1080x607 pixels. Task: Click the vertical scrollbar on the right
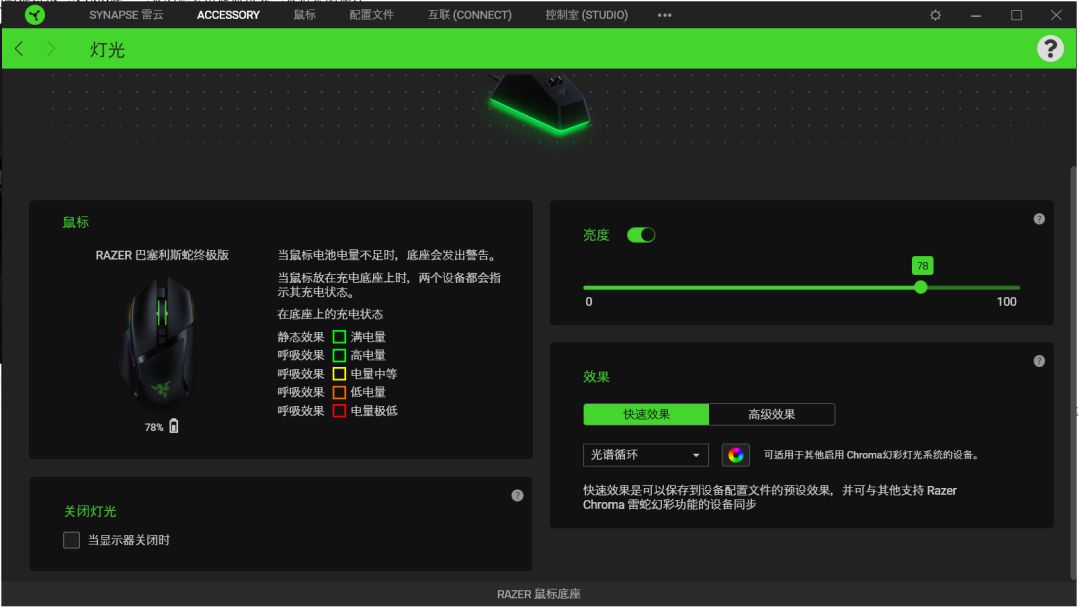(x=1073, y=372)
